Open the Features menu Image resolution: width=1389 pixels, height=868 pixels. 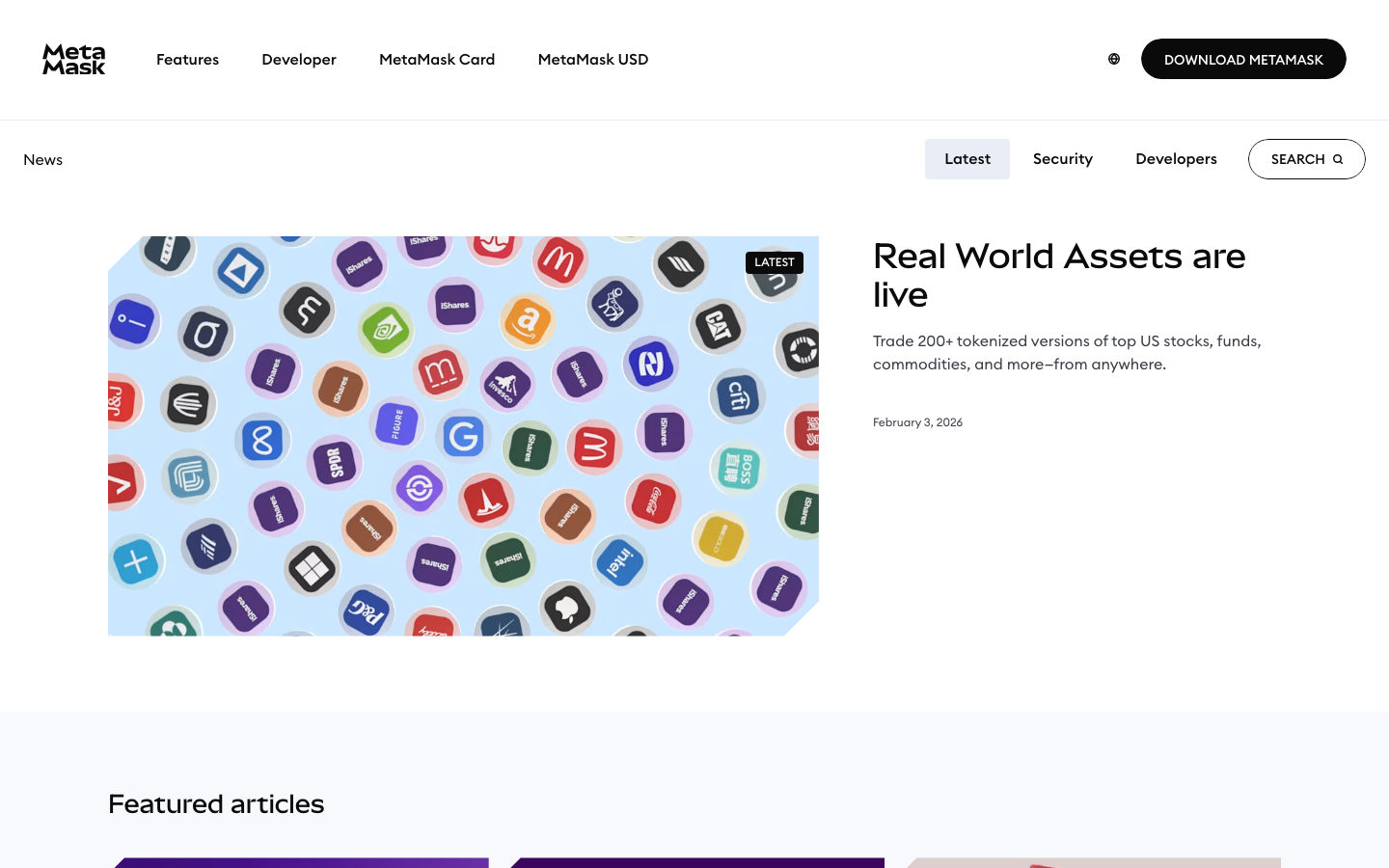(x=187, y=59)
